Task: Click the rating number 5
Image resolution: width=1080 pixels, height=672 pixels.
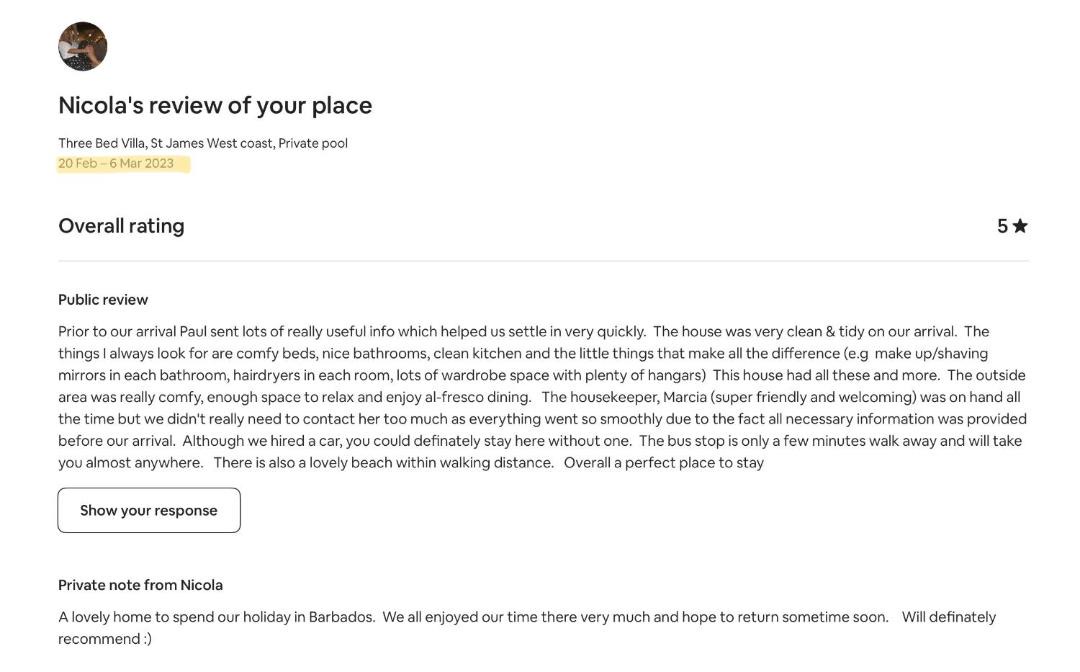Action: pyautogui.click(x=1002, y=226)
